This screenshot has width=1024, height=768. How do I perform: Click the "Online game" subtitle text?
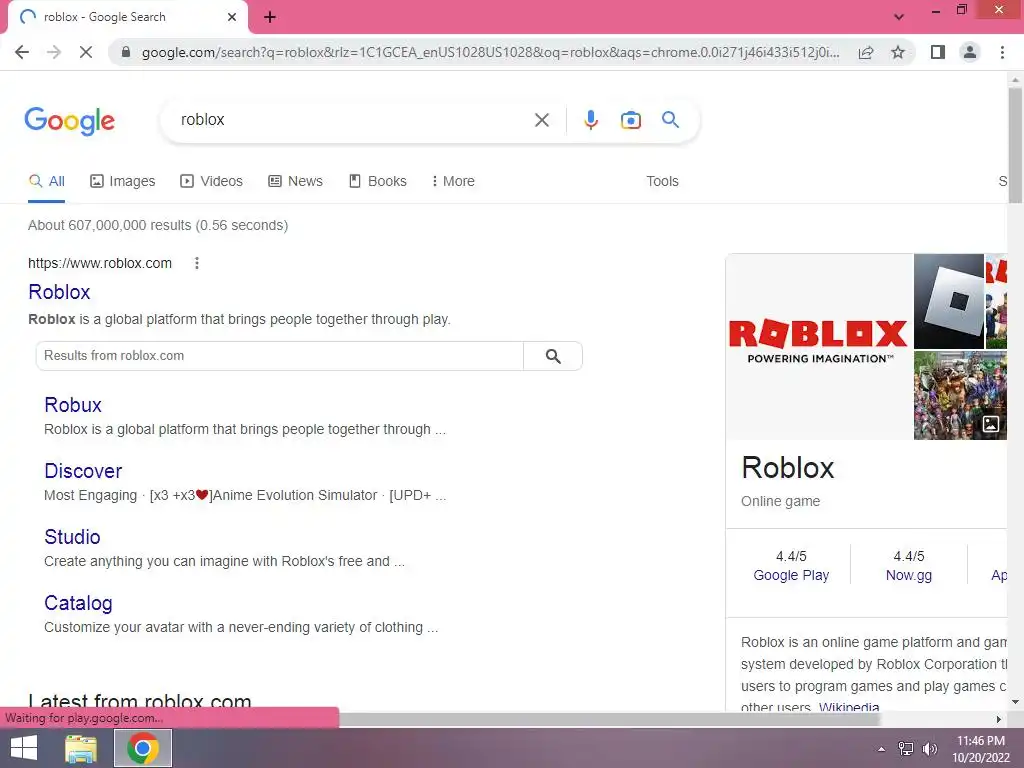click(x=780, y=501)
